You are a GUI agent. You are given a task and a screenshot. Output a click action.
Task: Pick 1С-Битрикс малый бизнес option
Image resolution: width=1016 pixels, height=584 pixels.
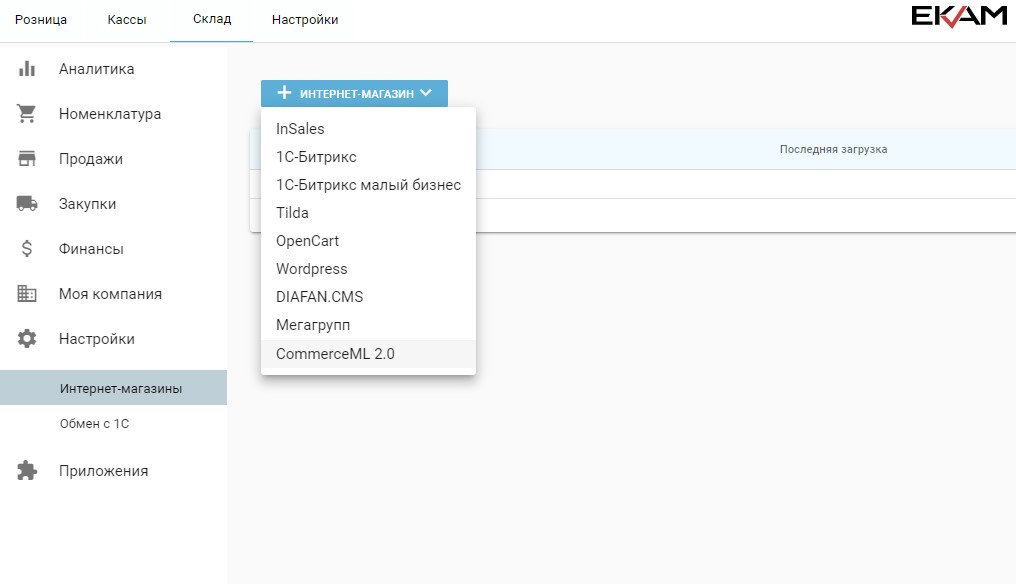point(368,185)
